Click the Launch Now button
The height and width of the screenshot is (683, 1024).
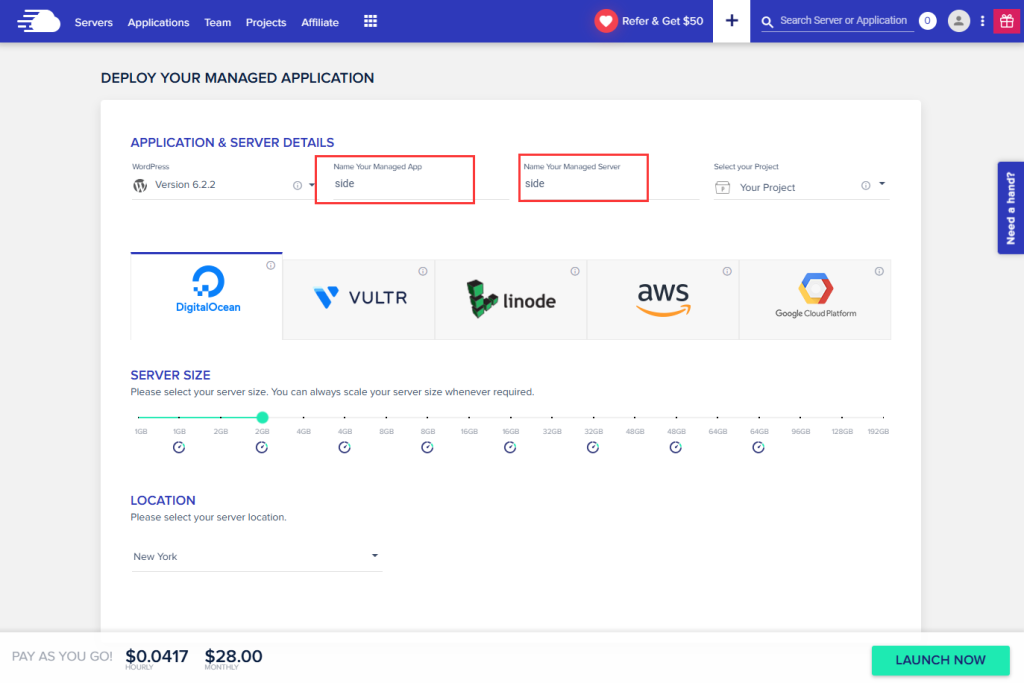click(x=940, y=660)
